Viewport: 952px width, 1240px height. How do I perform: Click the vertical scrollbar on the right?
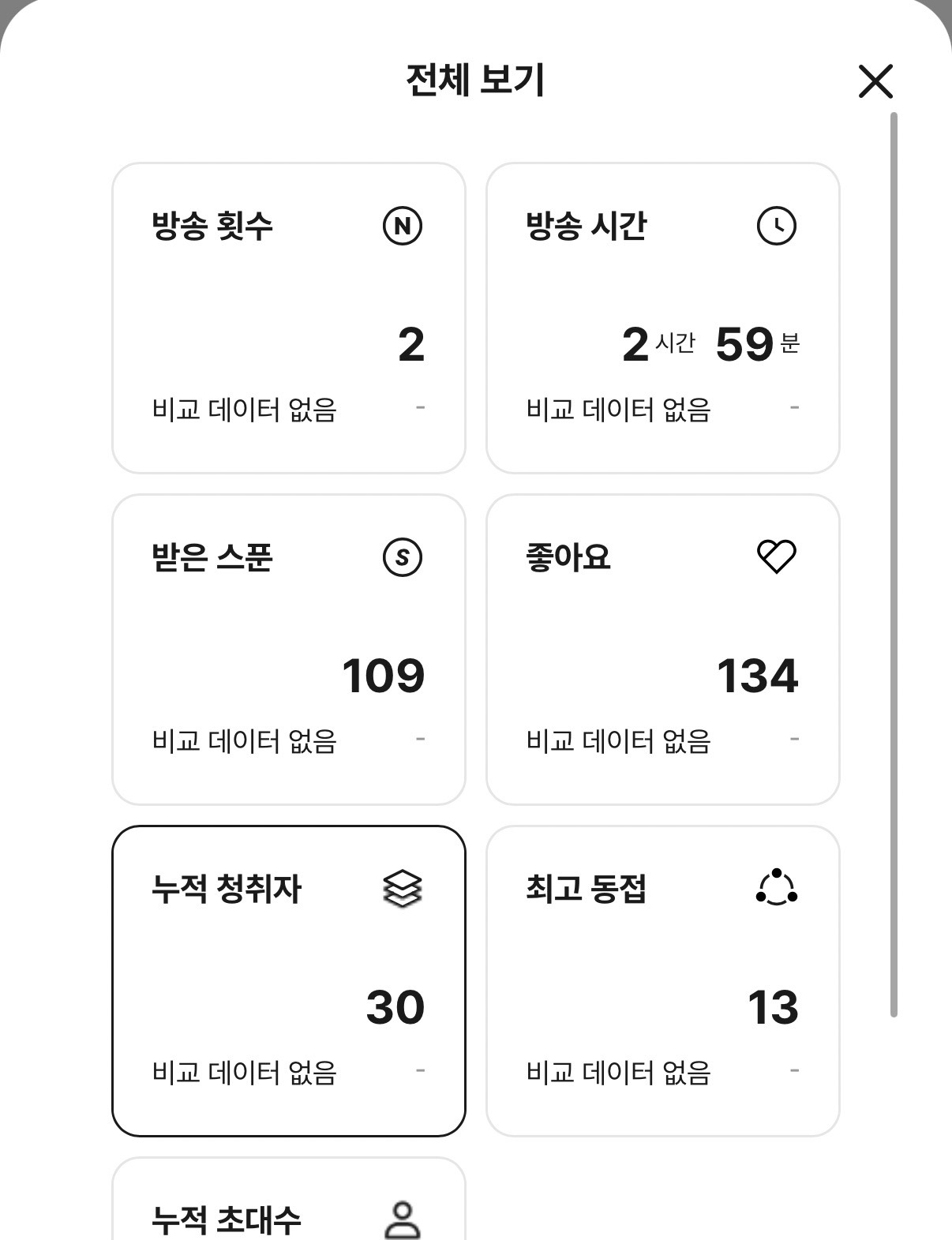894,564
